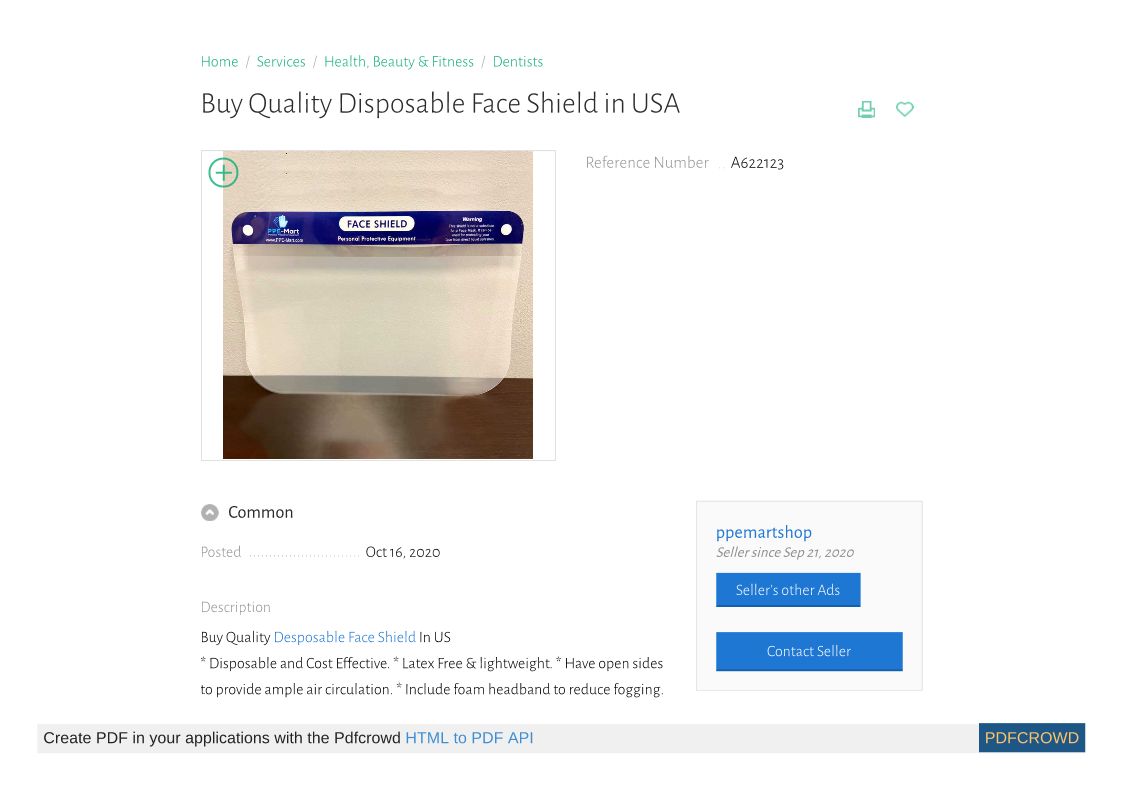This screenshot has width=1123, height=795.
Task: Select the Common section heading
Action: point(261,513)
